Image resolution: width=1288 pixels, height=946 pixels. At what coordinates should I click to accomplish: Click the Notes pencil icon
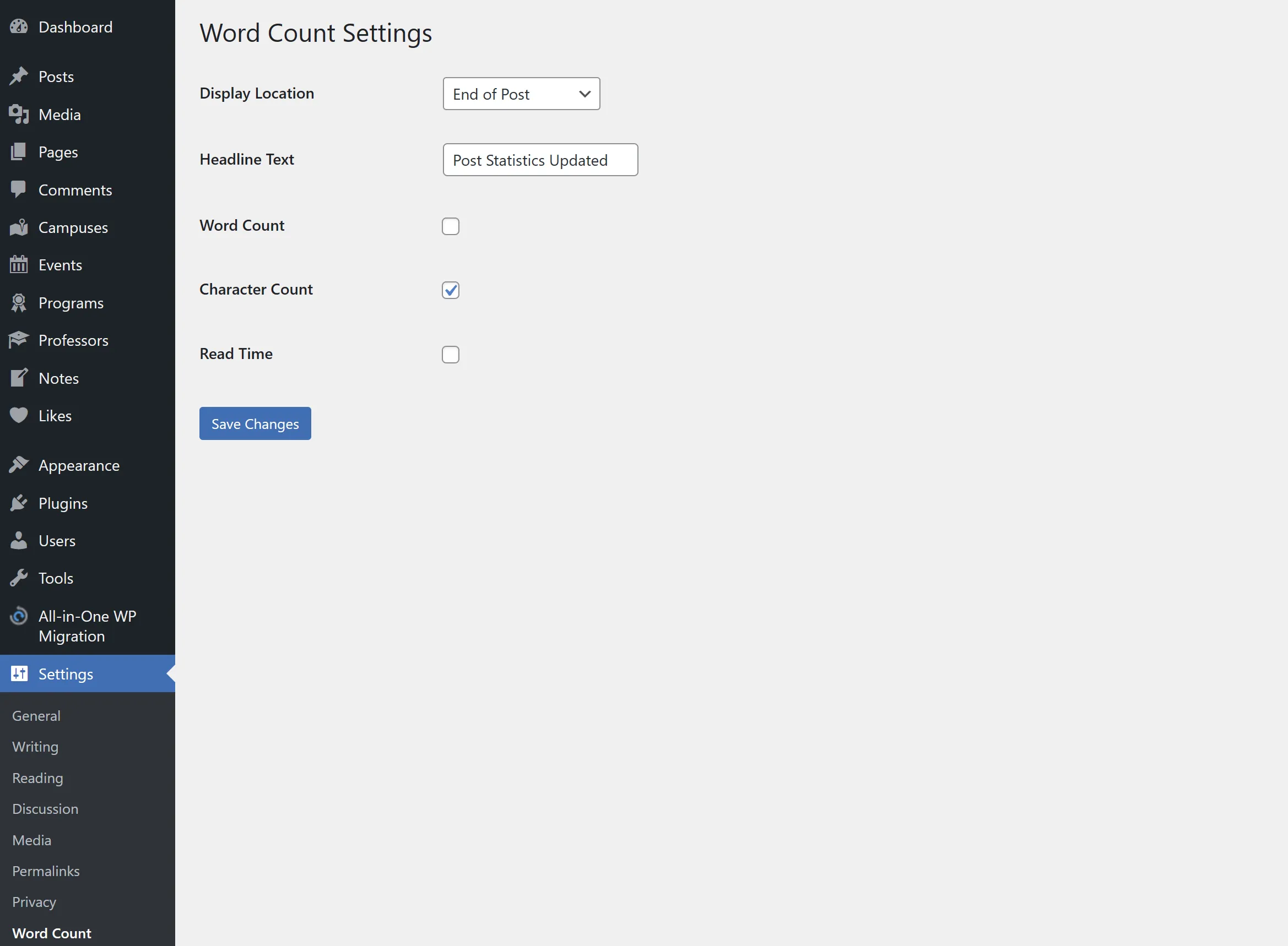18,378
